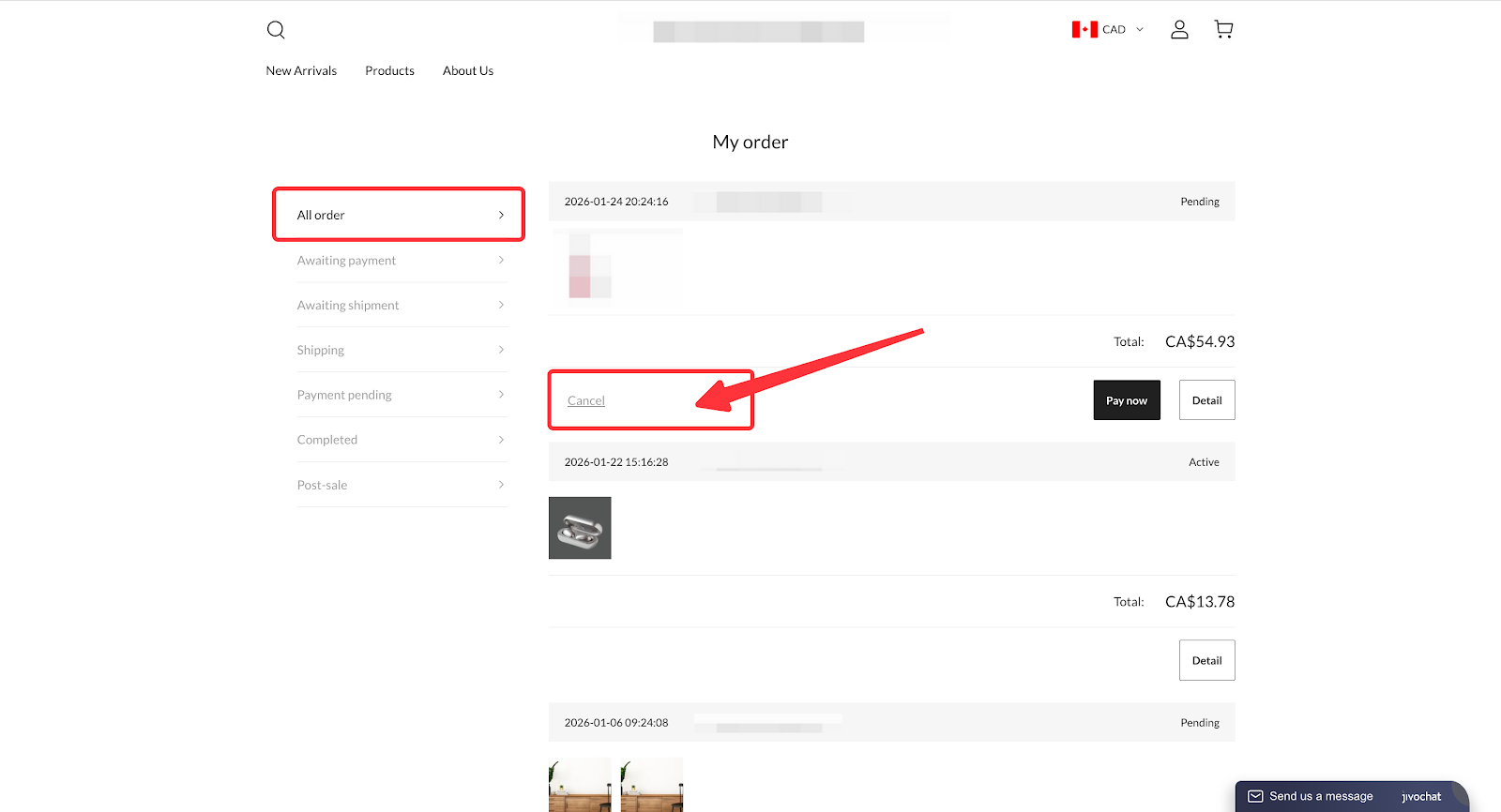Click the earbuds product thumbnail
The image size is (1501, 812).
coord(580,528)
